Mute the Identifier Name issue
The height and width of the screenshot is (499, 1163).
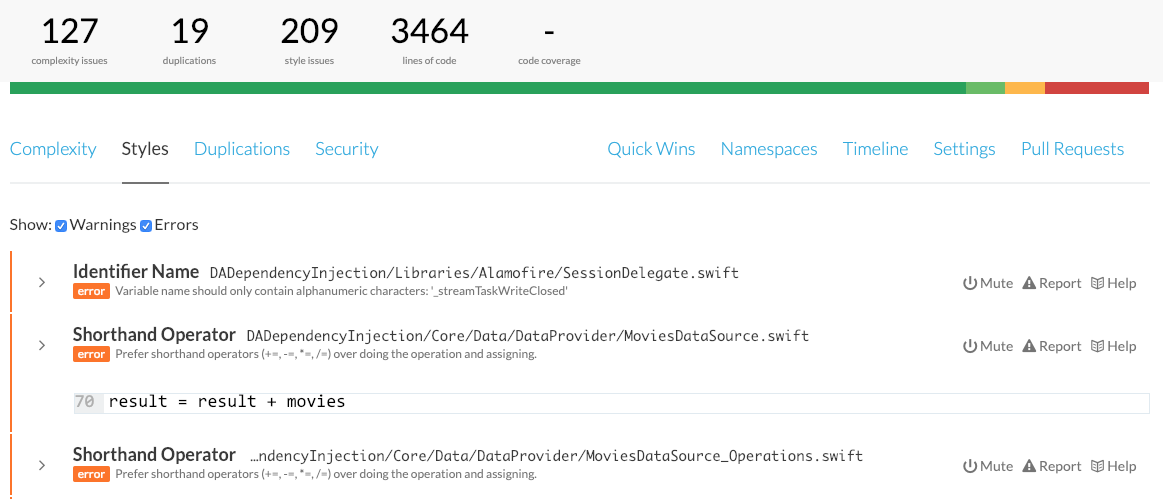pyautogui.click(x=988, y=283)
